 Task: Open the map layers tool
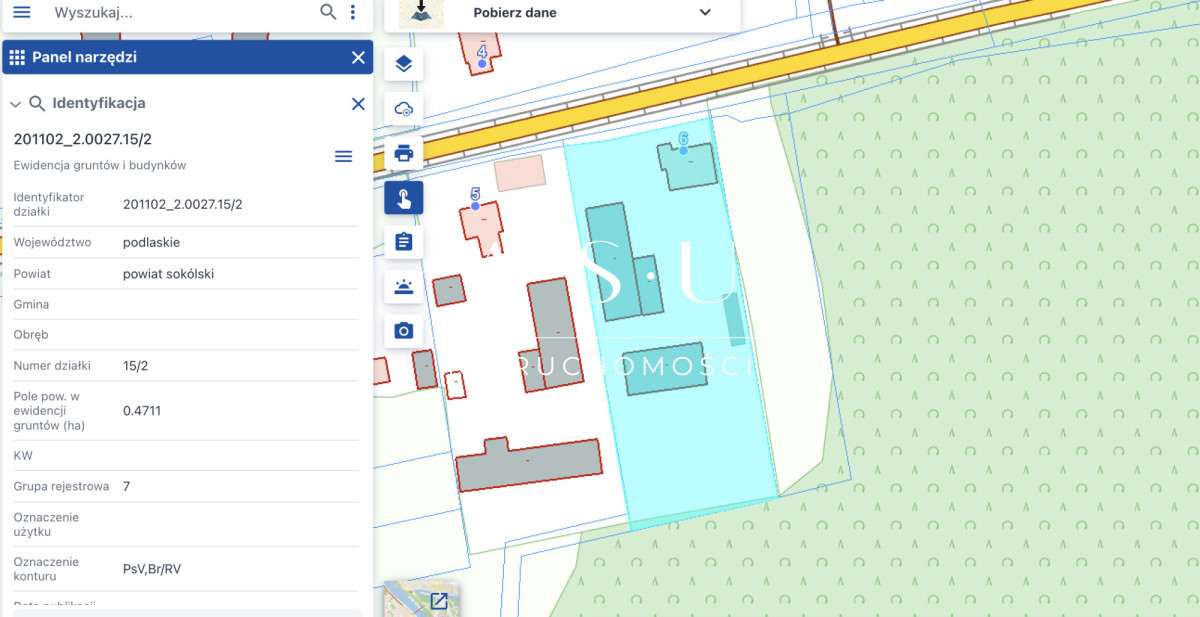pos(404,64)
